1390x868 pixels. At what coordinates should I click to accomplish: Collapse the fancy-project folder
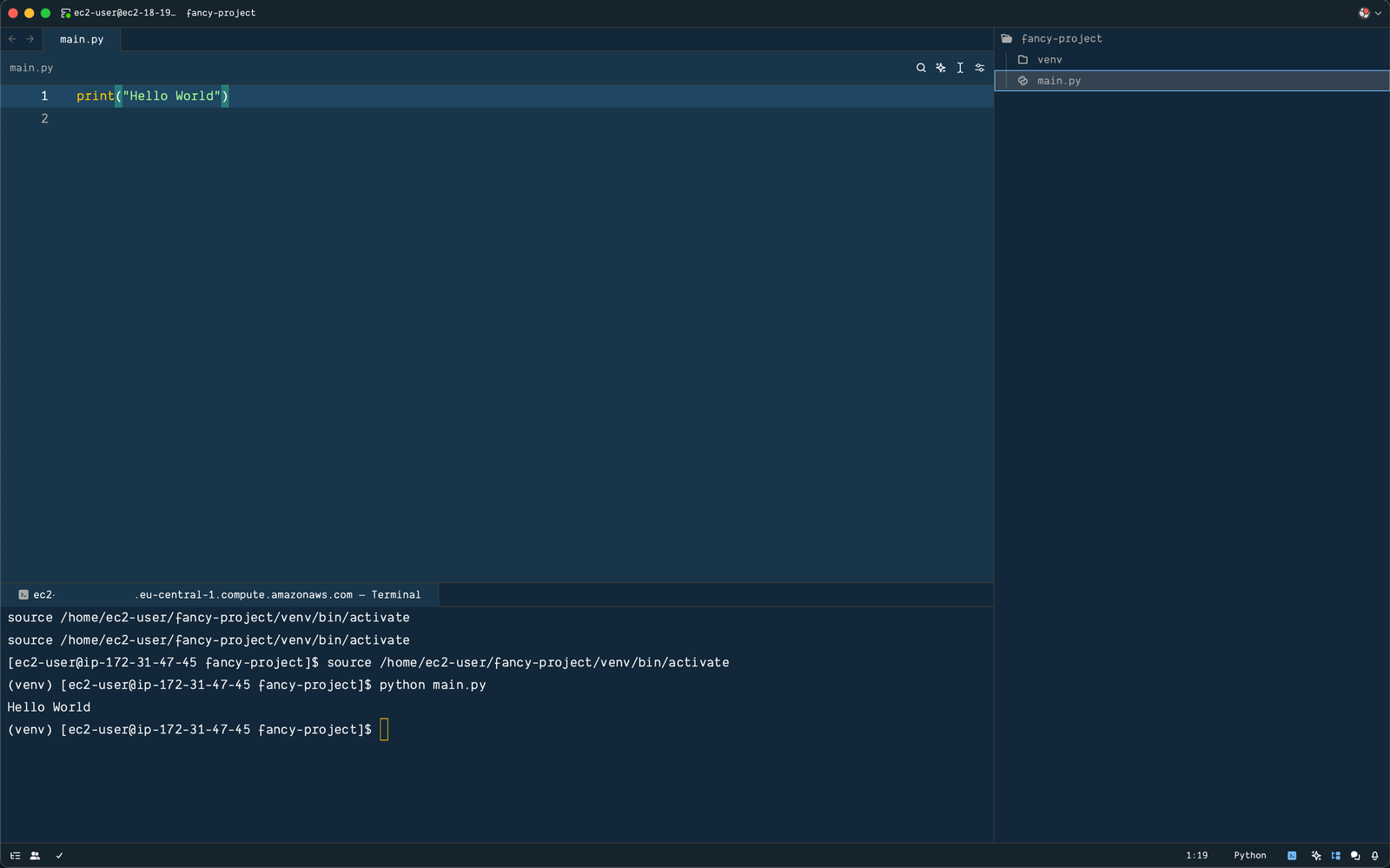click(x=1061, y=38)
